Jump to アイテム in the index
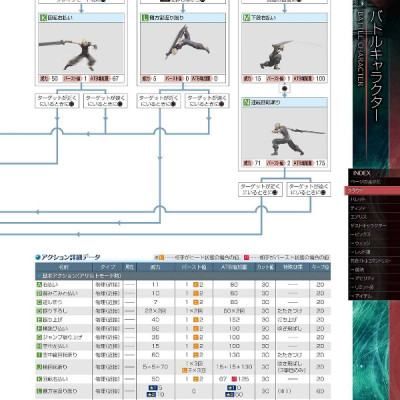400x400 pixels. 363,296
